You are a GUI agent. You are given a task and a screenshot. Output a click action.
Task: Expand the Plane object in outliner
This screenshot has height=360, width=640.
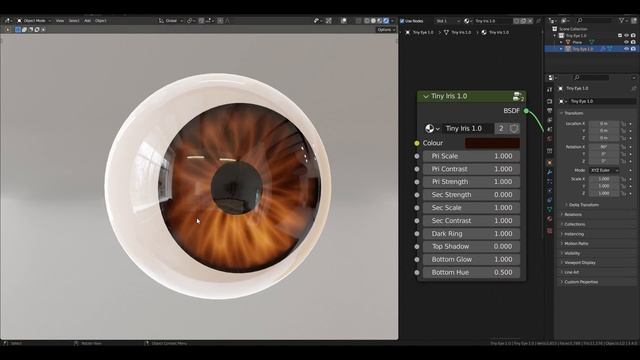pyautogui.click(x=561, y=42)
